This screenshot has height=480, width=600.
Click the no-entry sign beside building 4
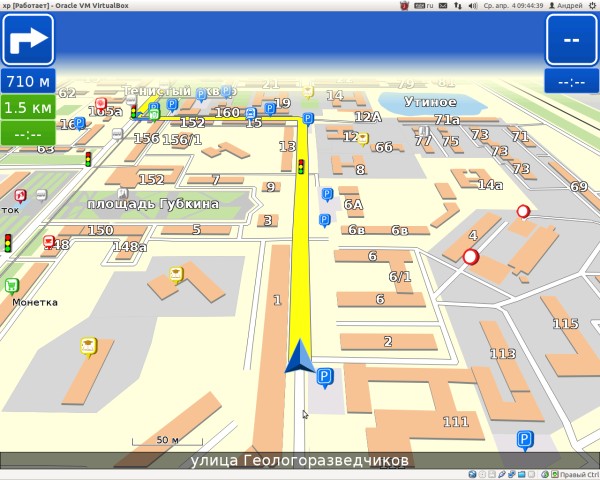click(471, 257)
